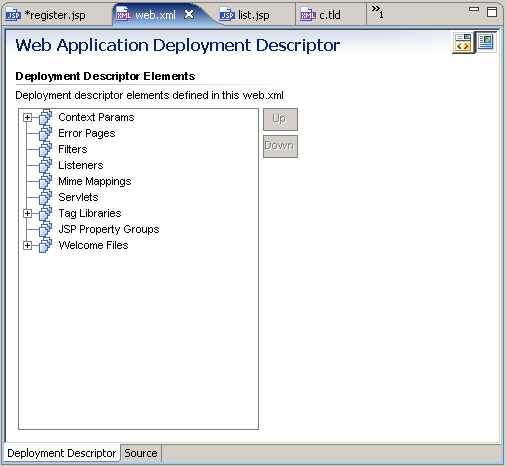Expand the Context Params tree node
507x467 pixels.
(x=27, y=117)
